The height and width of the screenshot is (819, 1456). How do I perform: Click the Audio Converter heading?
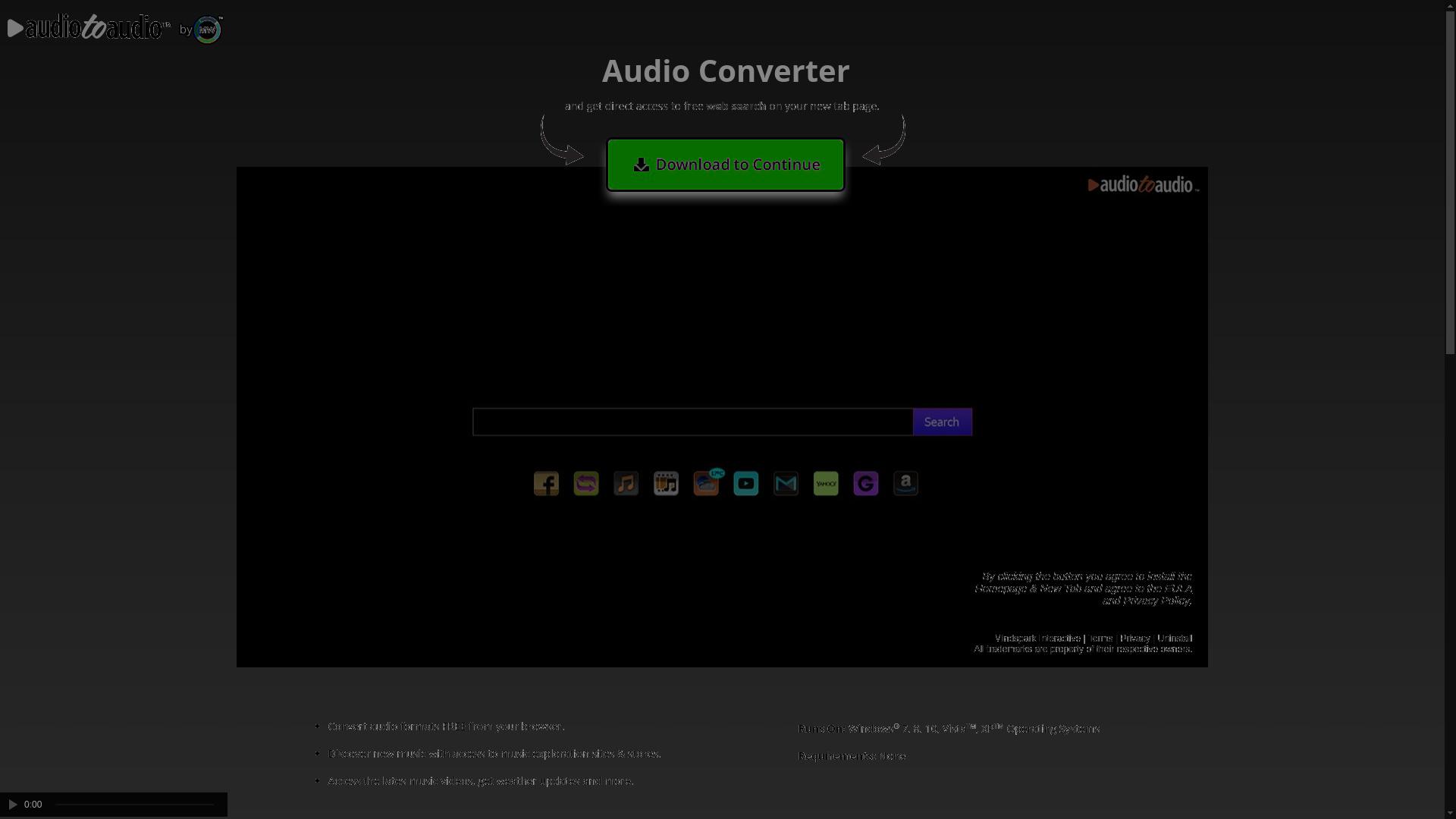pos(726,71)
